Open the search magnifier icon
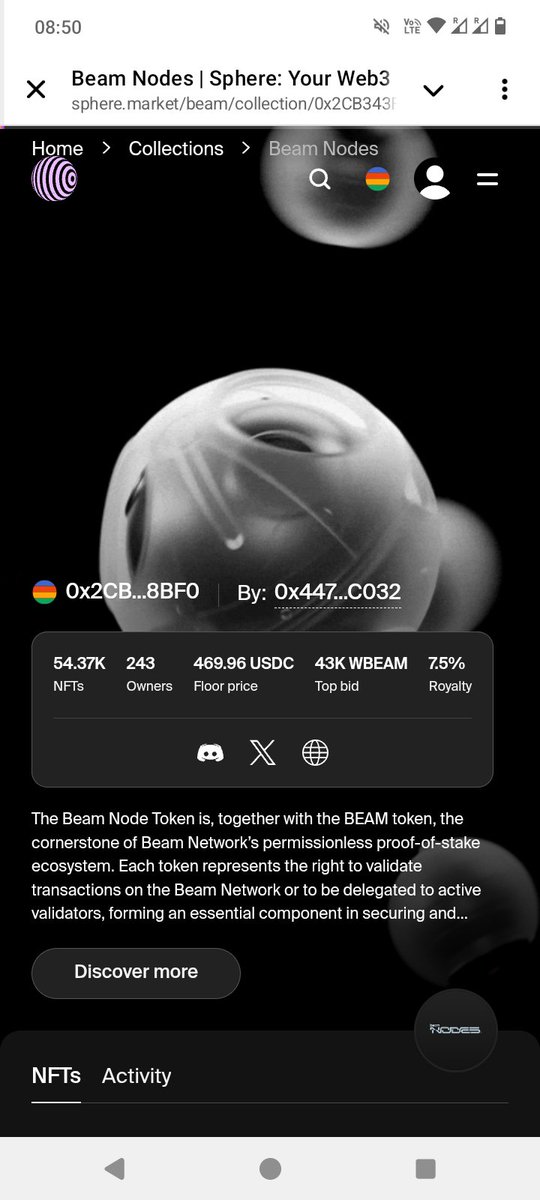 [320, 179]
